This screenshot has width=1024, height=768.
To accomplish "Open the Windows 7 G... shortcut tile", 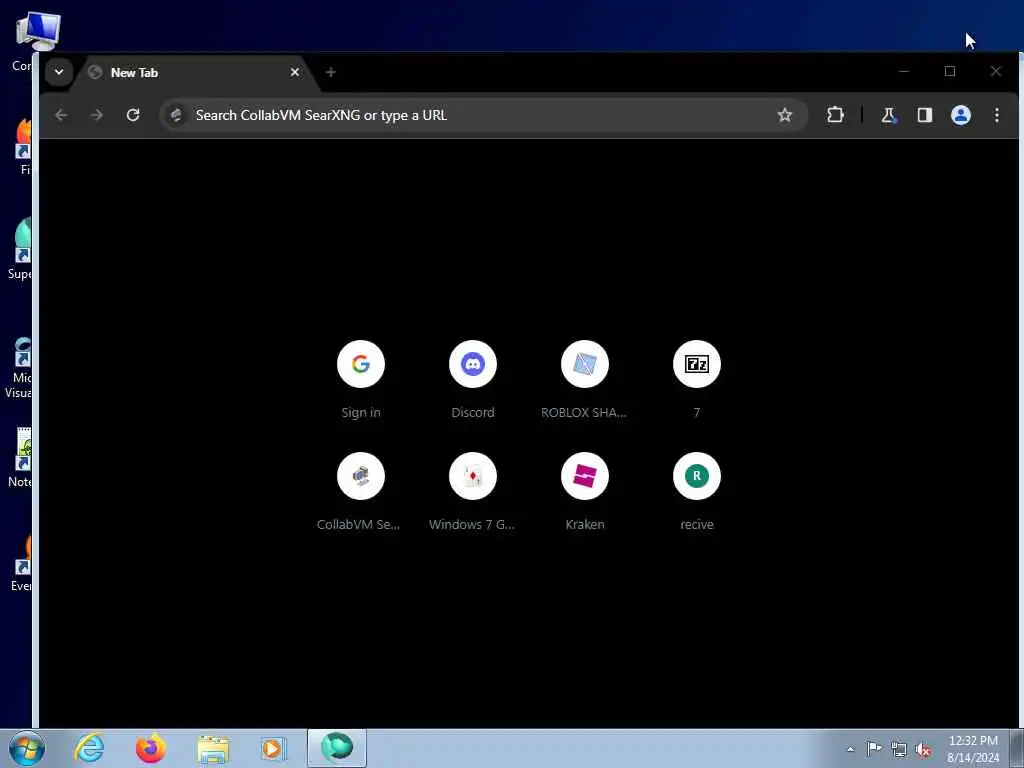I will [473, 492].
